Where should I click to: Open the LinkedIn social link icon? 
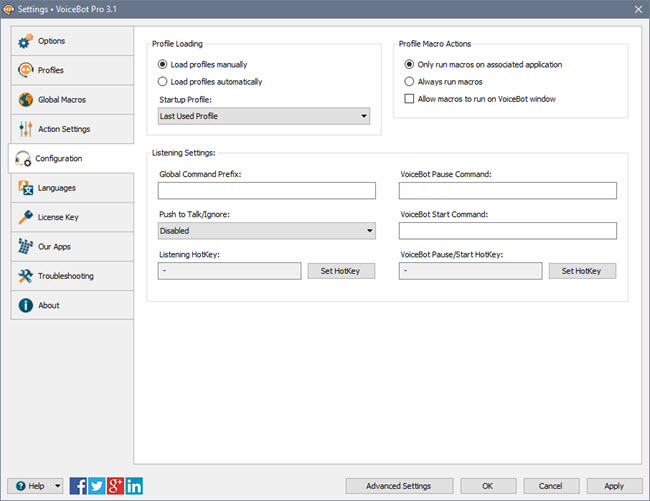[x=134, y=486]
